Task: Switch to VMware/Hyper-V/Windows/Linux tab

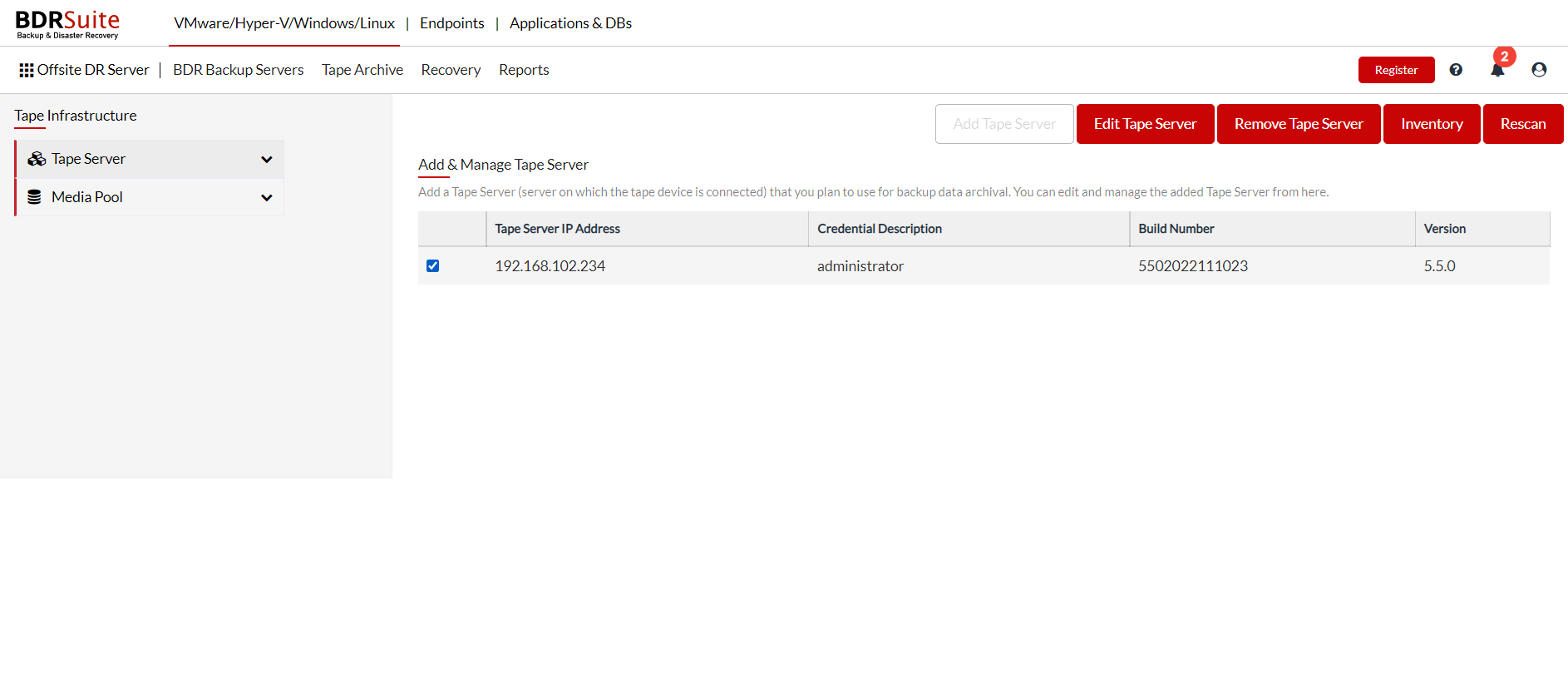Action: pyautogui.click(x=284, y=23)
